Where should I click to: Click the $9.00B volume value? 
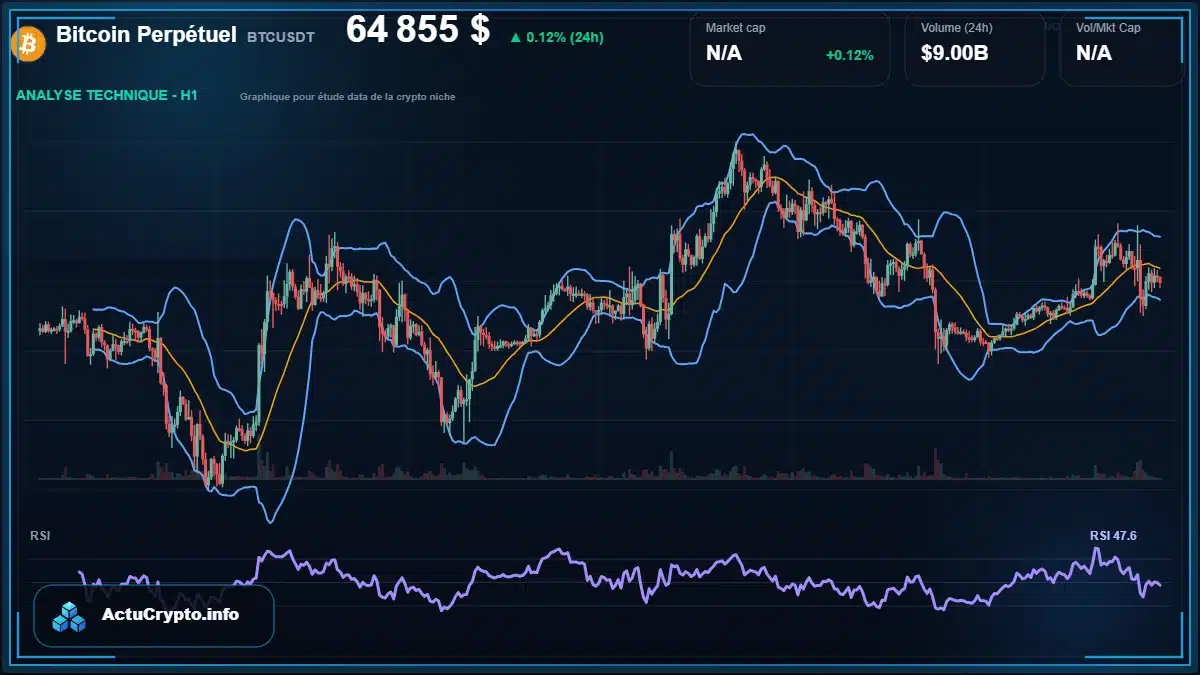click(x=955, y=54)
